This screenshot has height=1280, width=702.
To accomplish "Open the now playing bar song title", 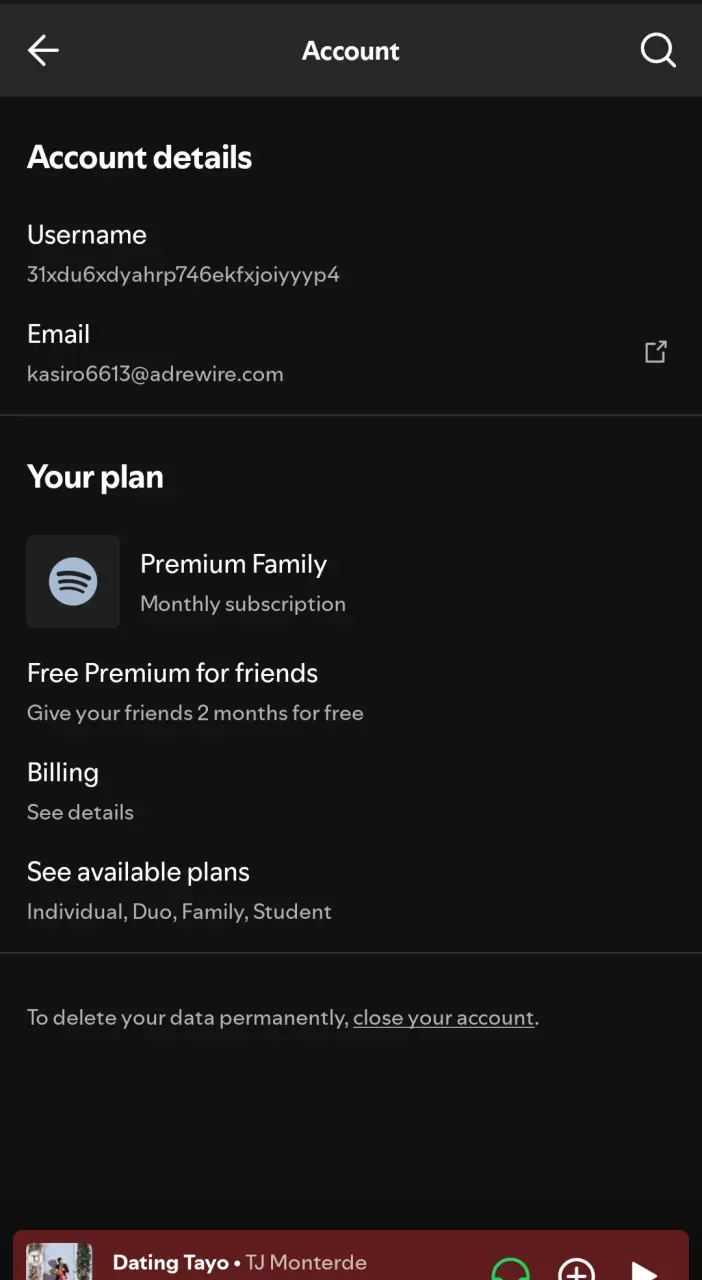I will coord(171,1262).
